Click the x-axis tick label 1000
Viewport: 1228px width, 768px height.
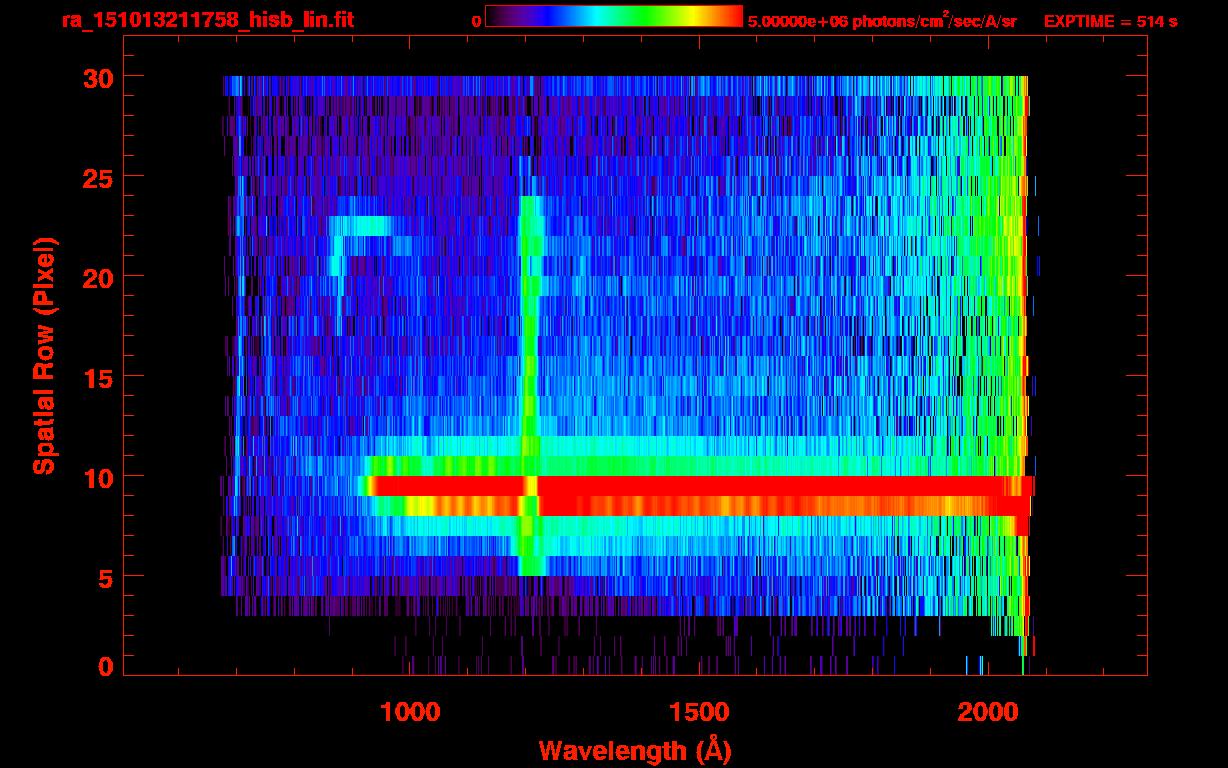[x=410, y=712]
